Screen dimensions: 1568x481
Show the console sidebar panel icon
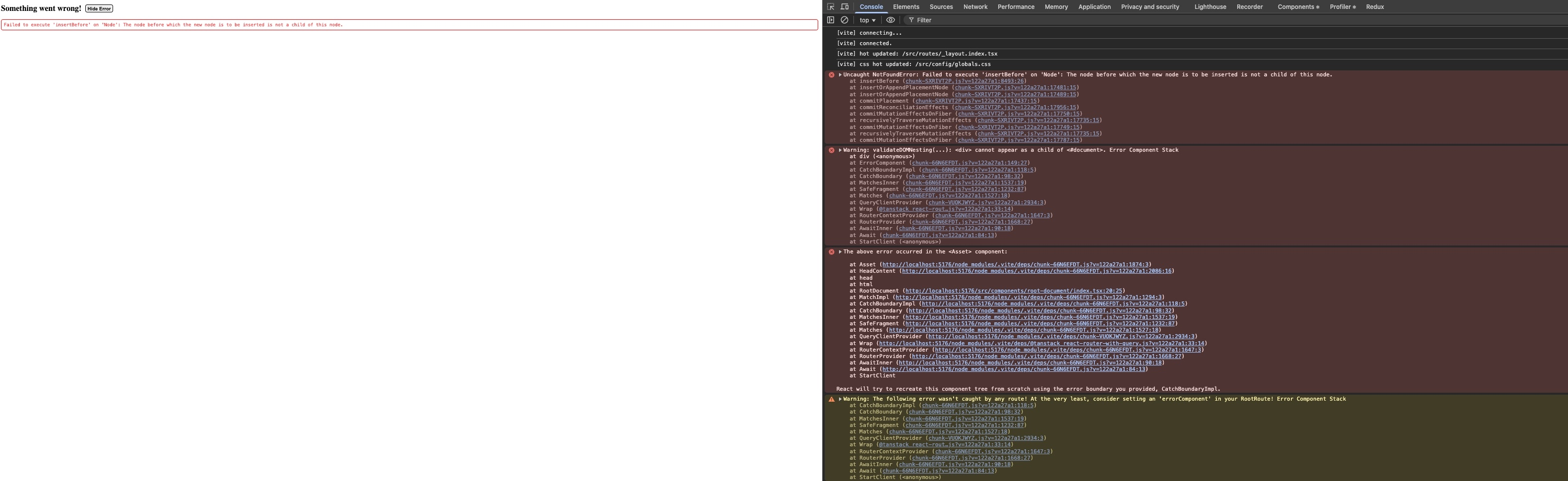[x=830, y=20]
